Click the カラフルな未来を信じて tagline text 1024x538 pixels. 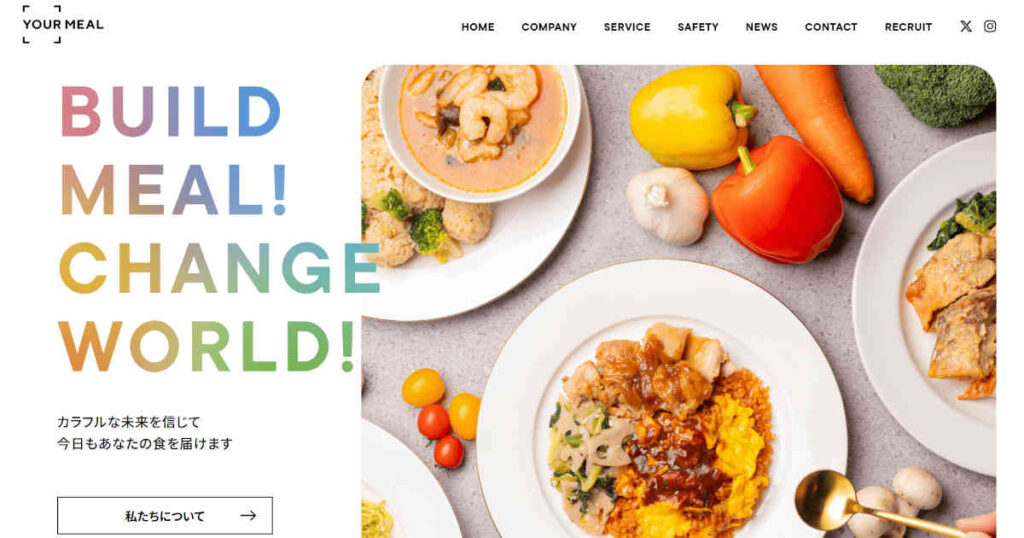pyautogui.click(x=129, y=422)
